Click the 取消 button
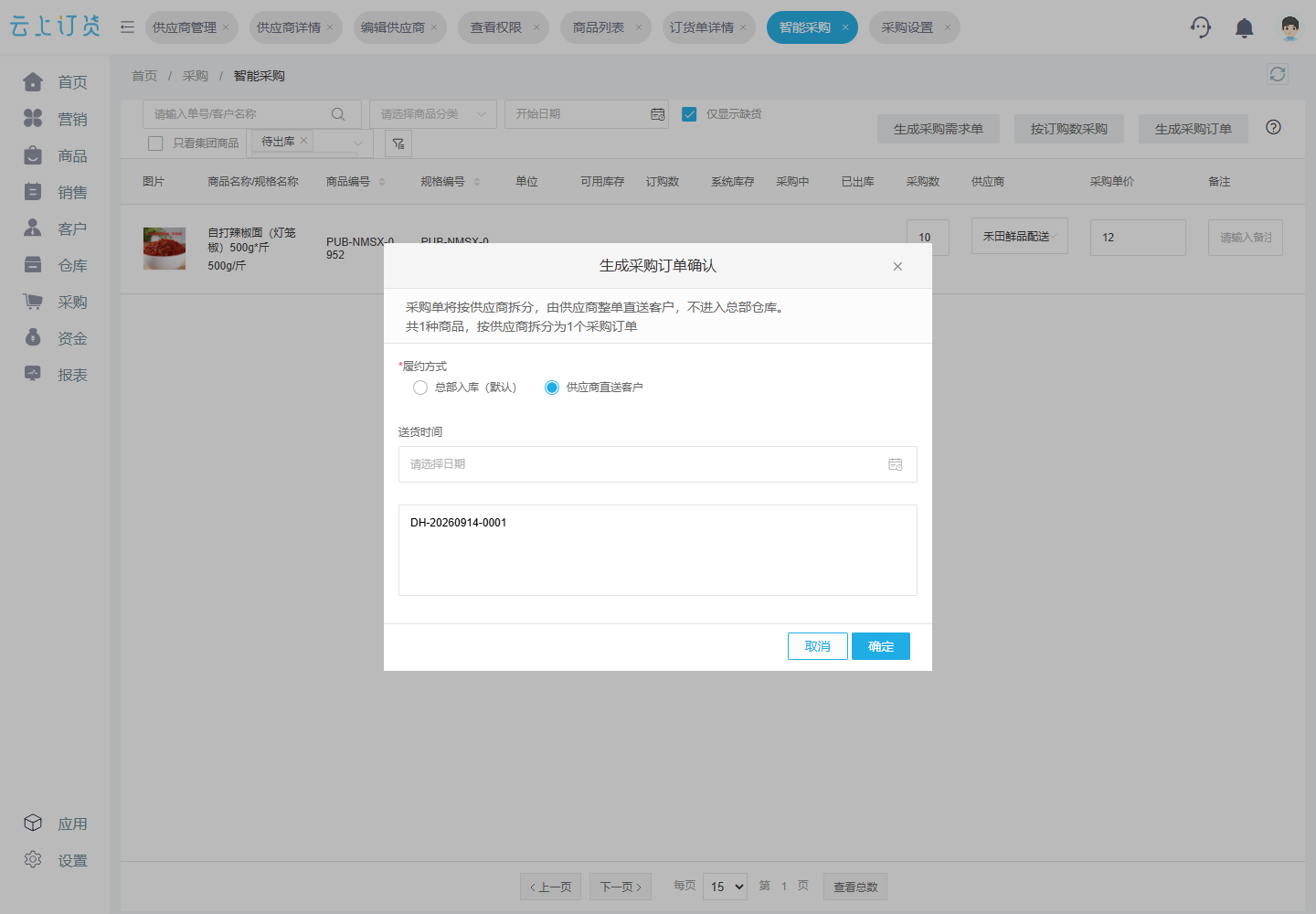This screenshot has width=1316, height=914. tap(818, 646)
